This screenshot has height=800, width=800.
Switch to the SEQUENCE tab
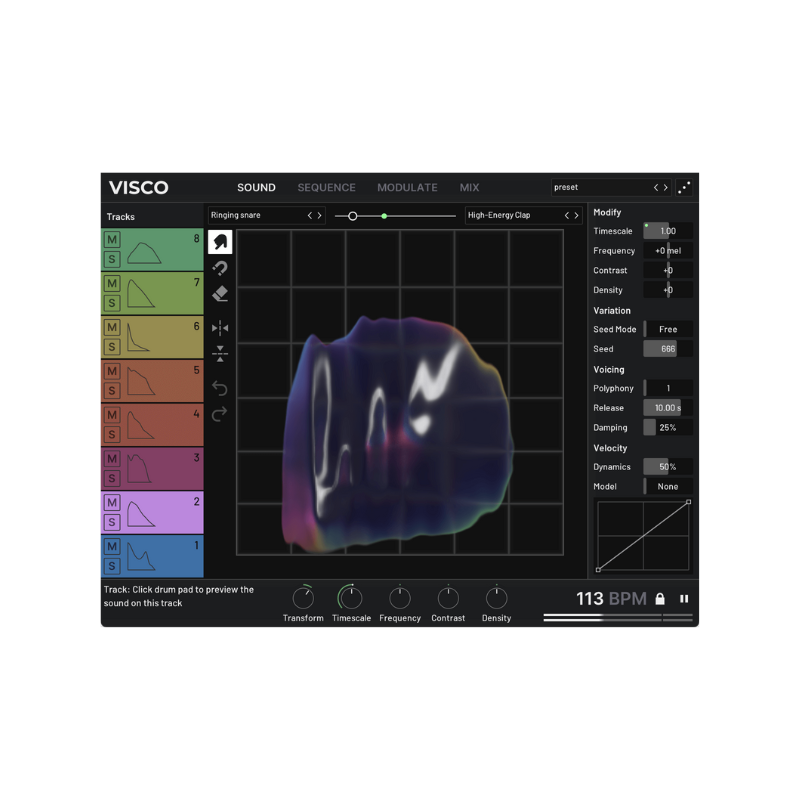(x=326, y=187)
